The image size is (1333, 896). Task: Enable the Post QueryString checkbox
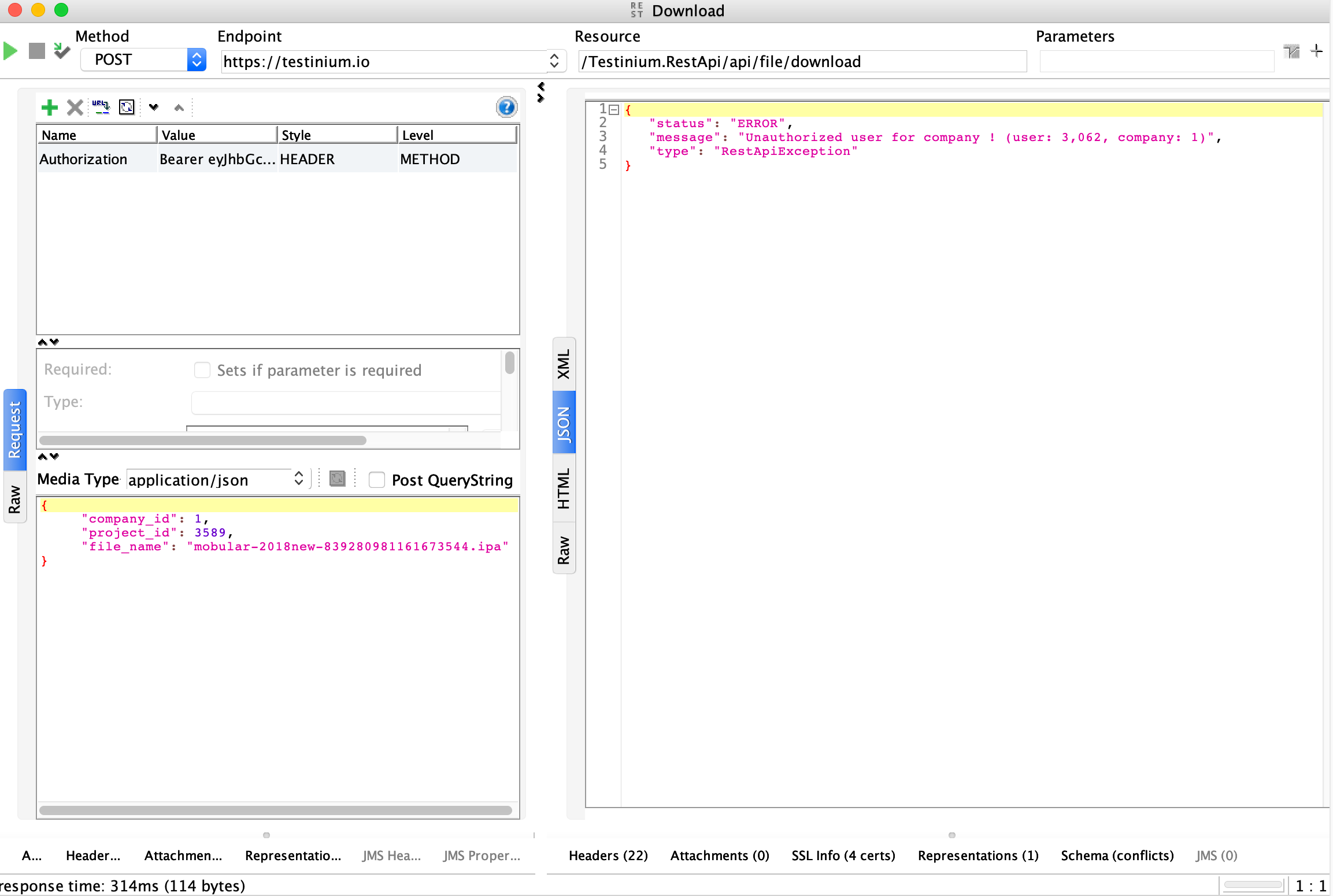(377, 480)
